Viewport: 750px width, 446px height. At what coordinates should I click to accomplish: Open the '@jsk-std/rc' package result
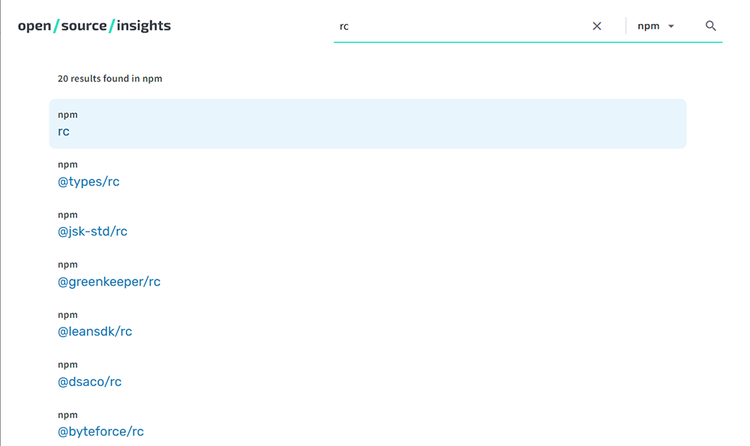(x=92, y=232)
